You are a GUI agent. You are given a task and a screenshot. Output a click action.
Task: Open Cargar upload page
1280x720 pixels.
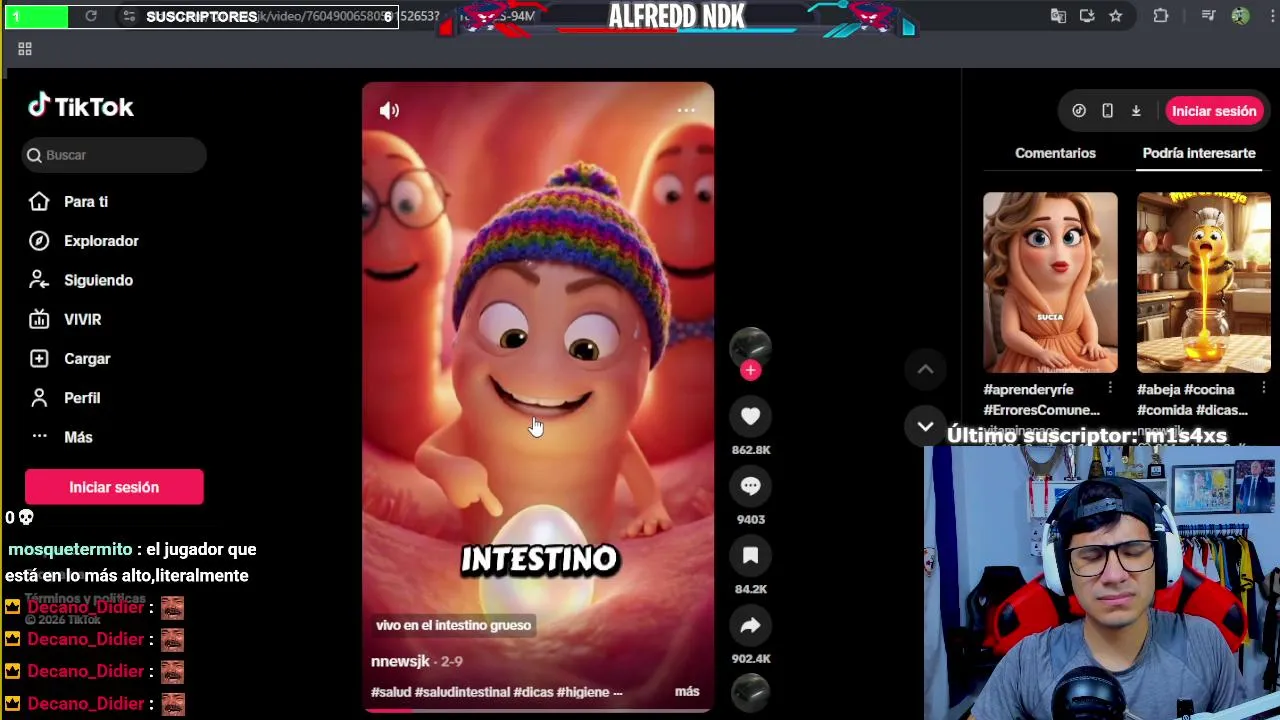point(87,359)
